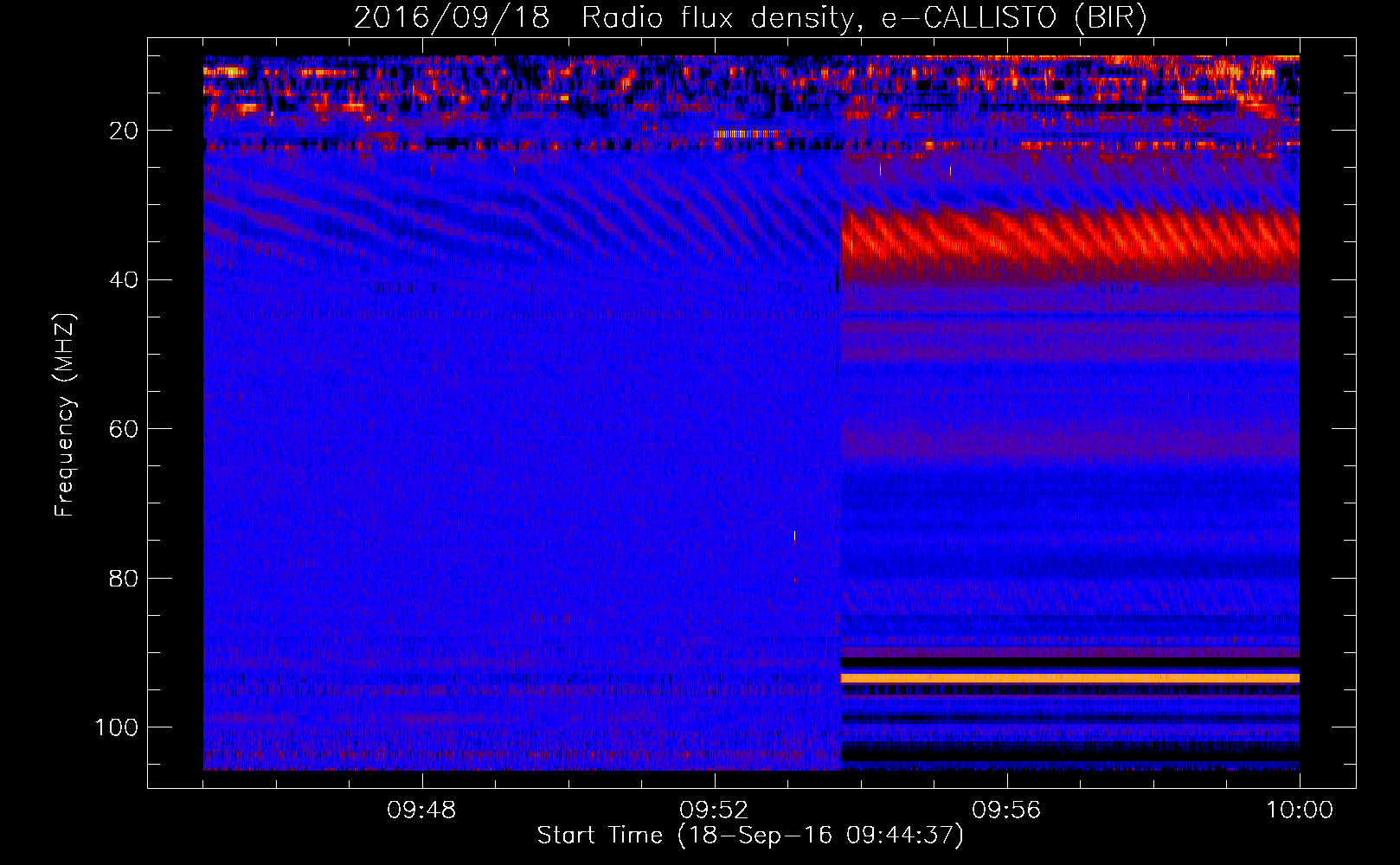Click the "Start Time (18-Sep-16 09:44:37)" axis label
The width and height of the screenshot is (1400, 865).
tap(750, 836)
